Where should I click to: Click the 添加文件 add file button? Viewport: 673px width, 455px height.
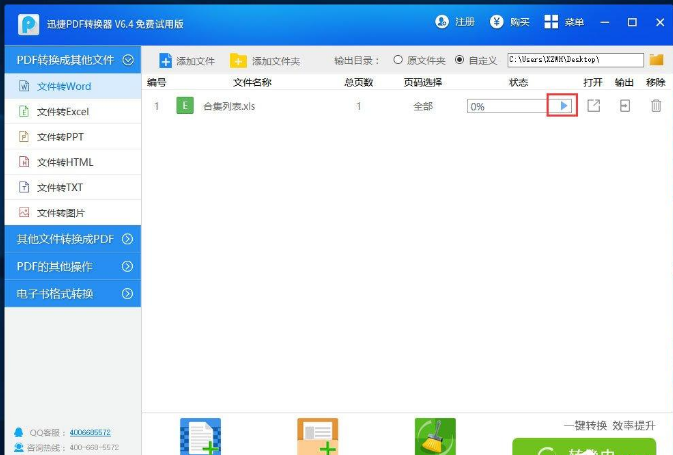(x=187, y=61)
